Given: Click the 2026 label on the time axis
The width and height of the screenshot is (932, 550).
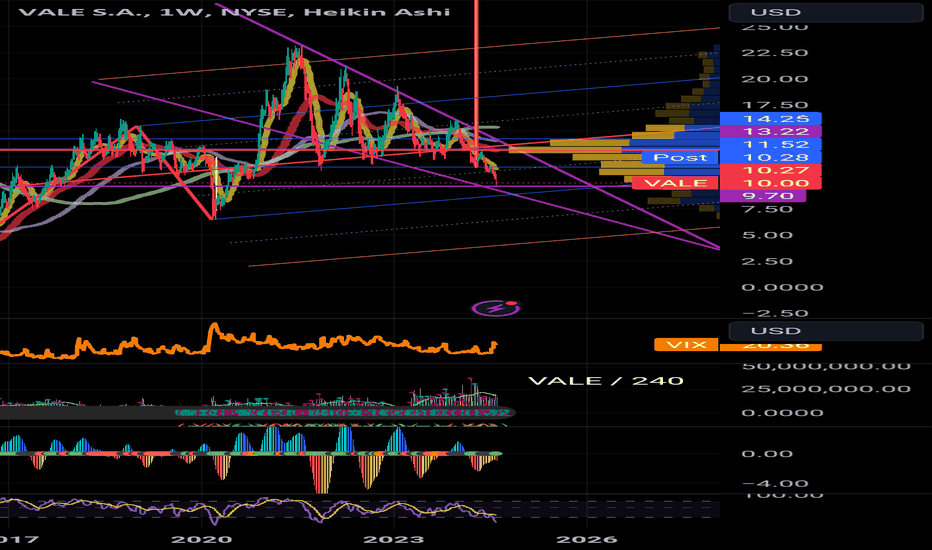Looking at the screenshot, I should 586,540.
